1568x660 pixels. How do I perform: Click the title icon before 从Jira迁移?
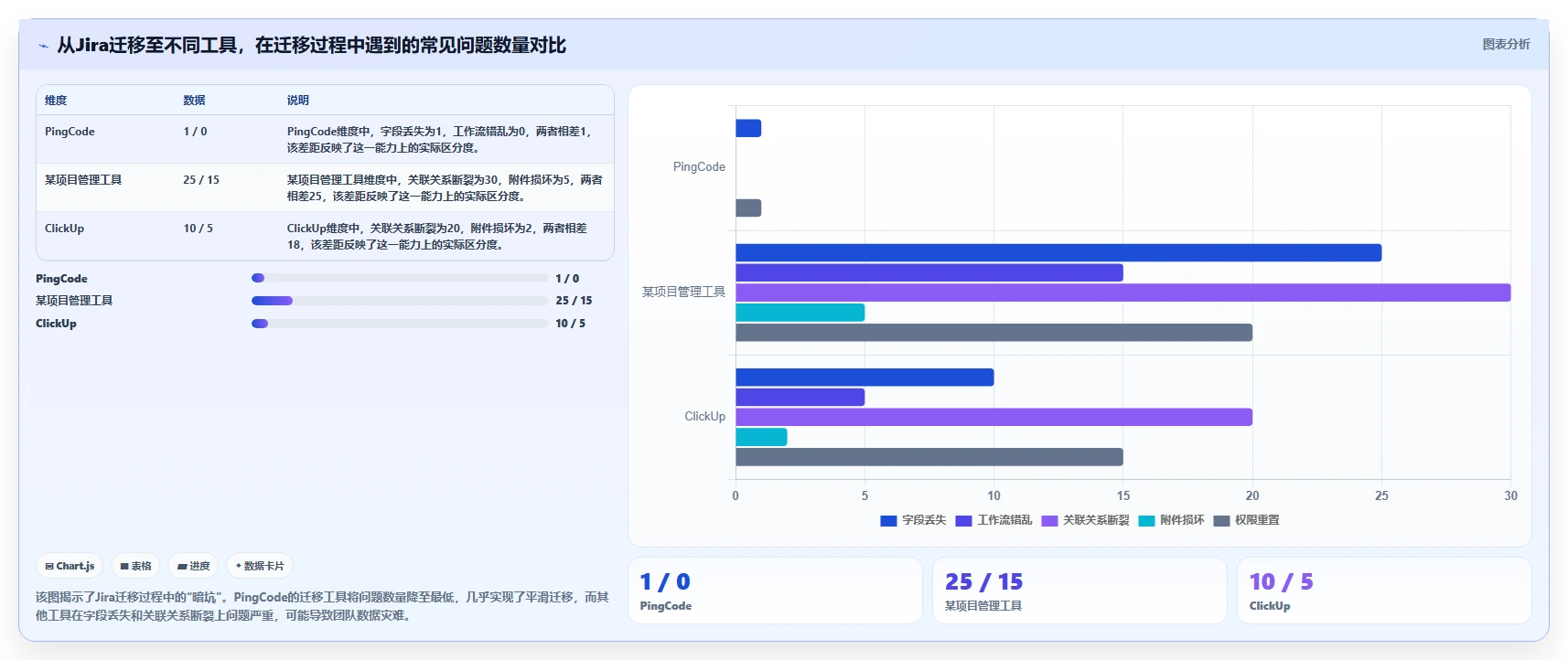[43, 46]
